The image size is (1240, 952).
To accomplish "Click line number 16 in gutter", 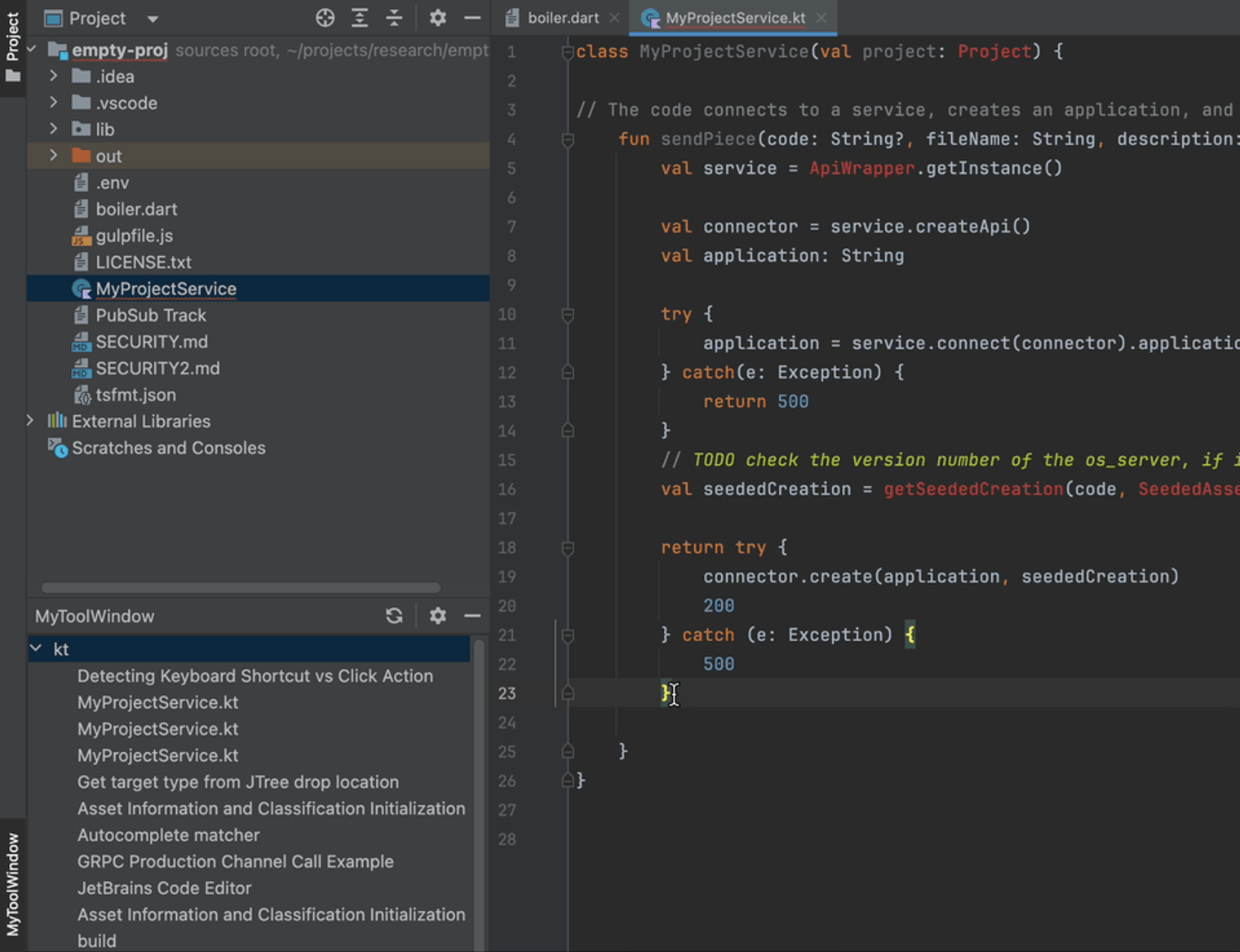I will [507, 489].
